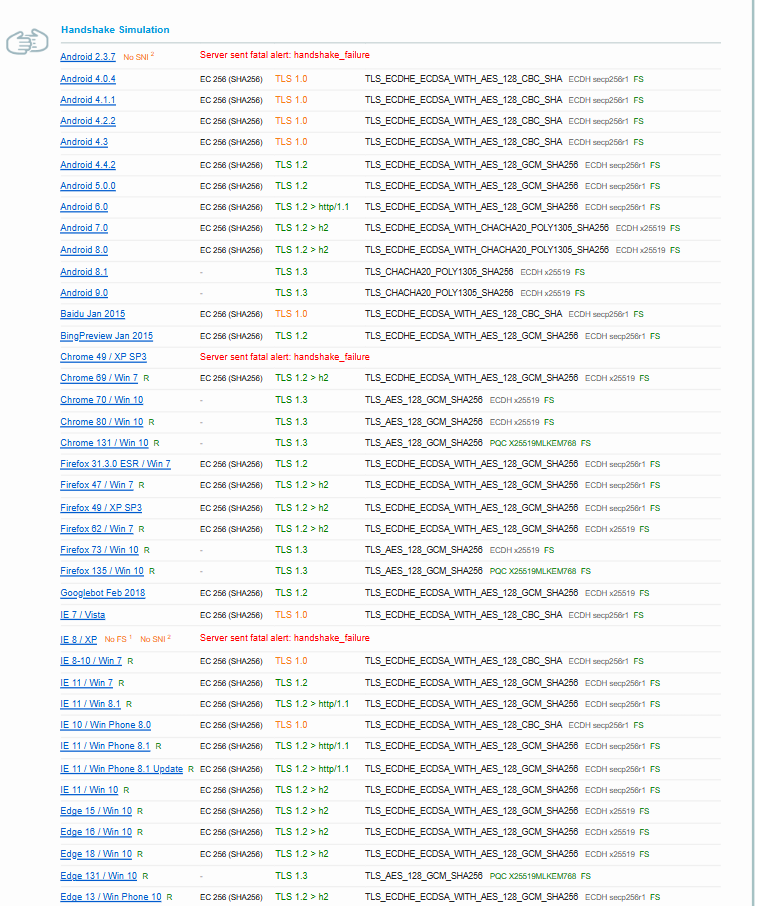Open the Chrome 70 / Win 10 link
767x906 pixels.
click(102, 400)
